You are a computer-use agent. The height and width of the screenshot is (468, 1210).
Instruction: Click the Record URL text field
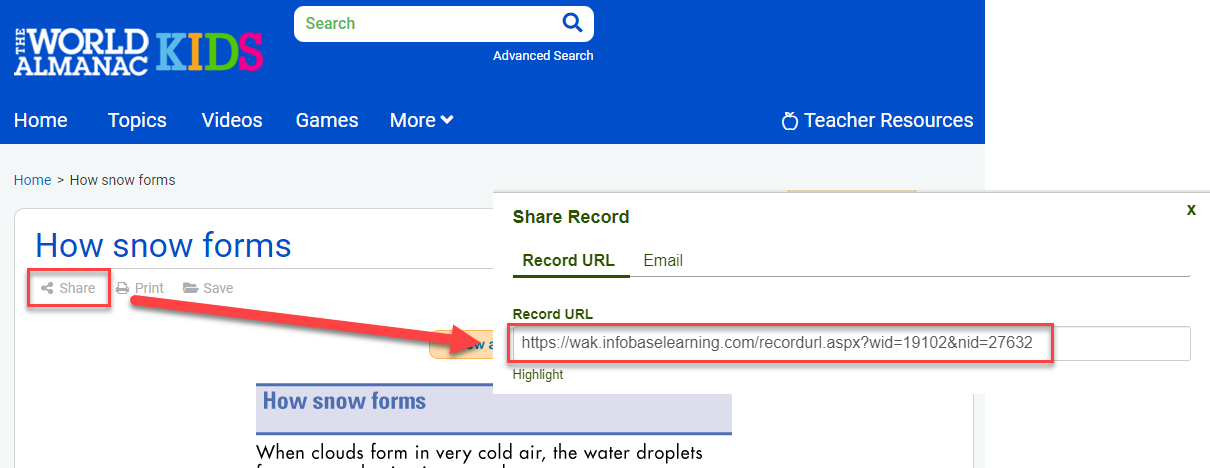point(851,343)
